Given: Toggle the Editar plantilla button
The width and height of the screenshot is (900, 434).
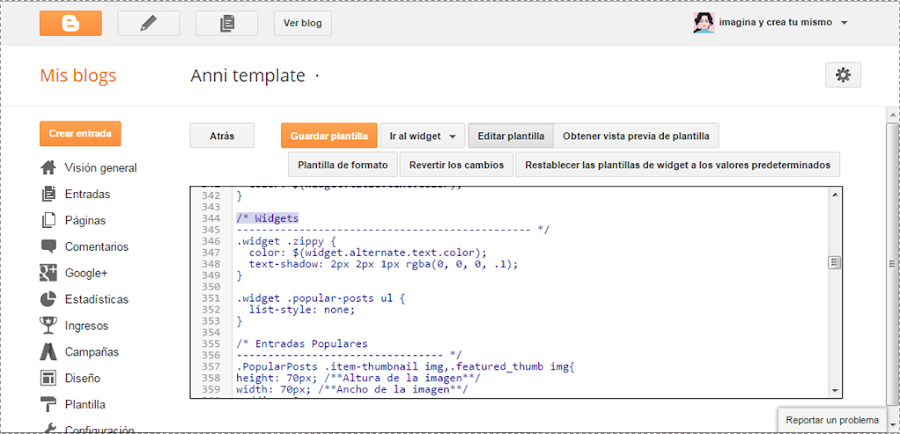Looking at the screenshot, I should pyautogui.click(x=511, y=136).
